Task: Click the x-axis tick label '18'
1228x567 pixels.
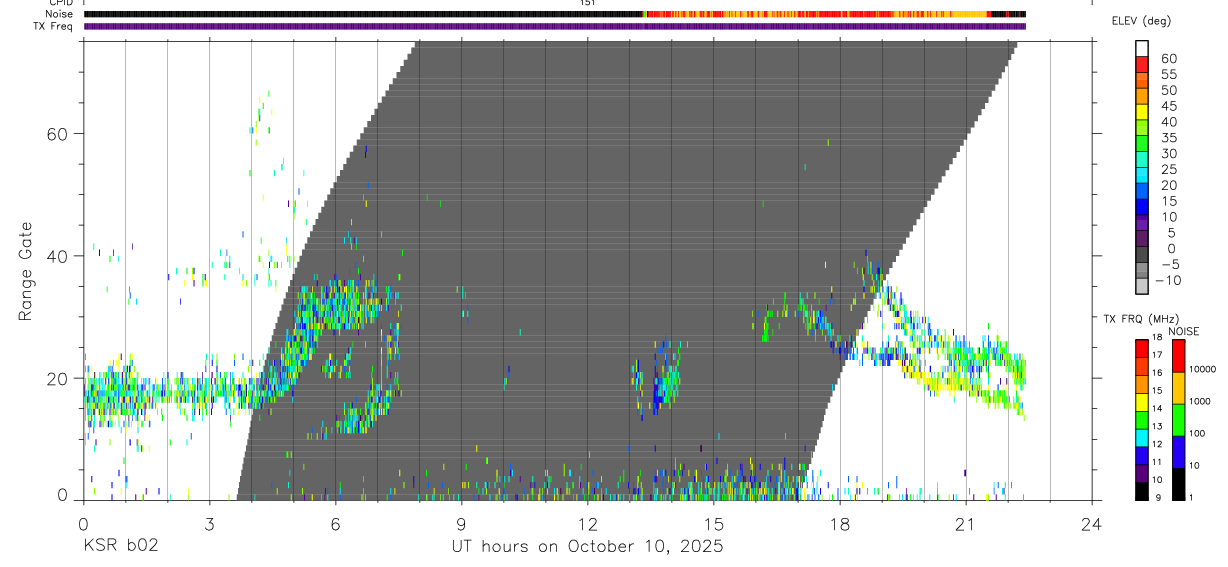Action: click(840, 524)
